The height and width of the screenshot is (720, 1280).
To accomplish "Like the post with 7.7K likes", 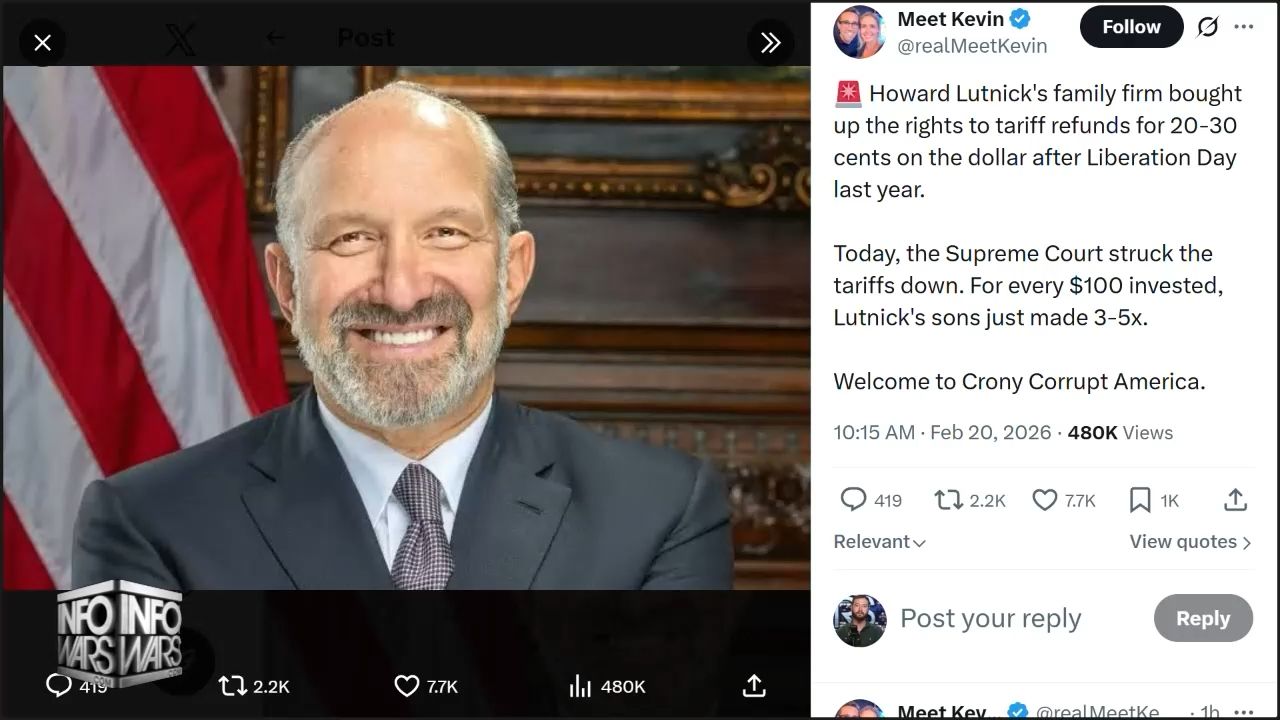I will pyautogui.click(x=1045, y=499).
